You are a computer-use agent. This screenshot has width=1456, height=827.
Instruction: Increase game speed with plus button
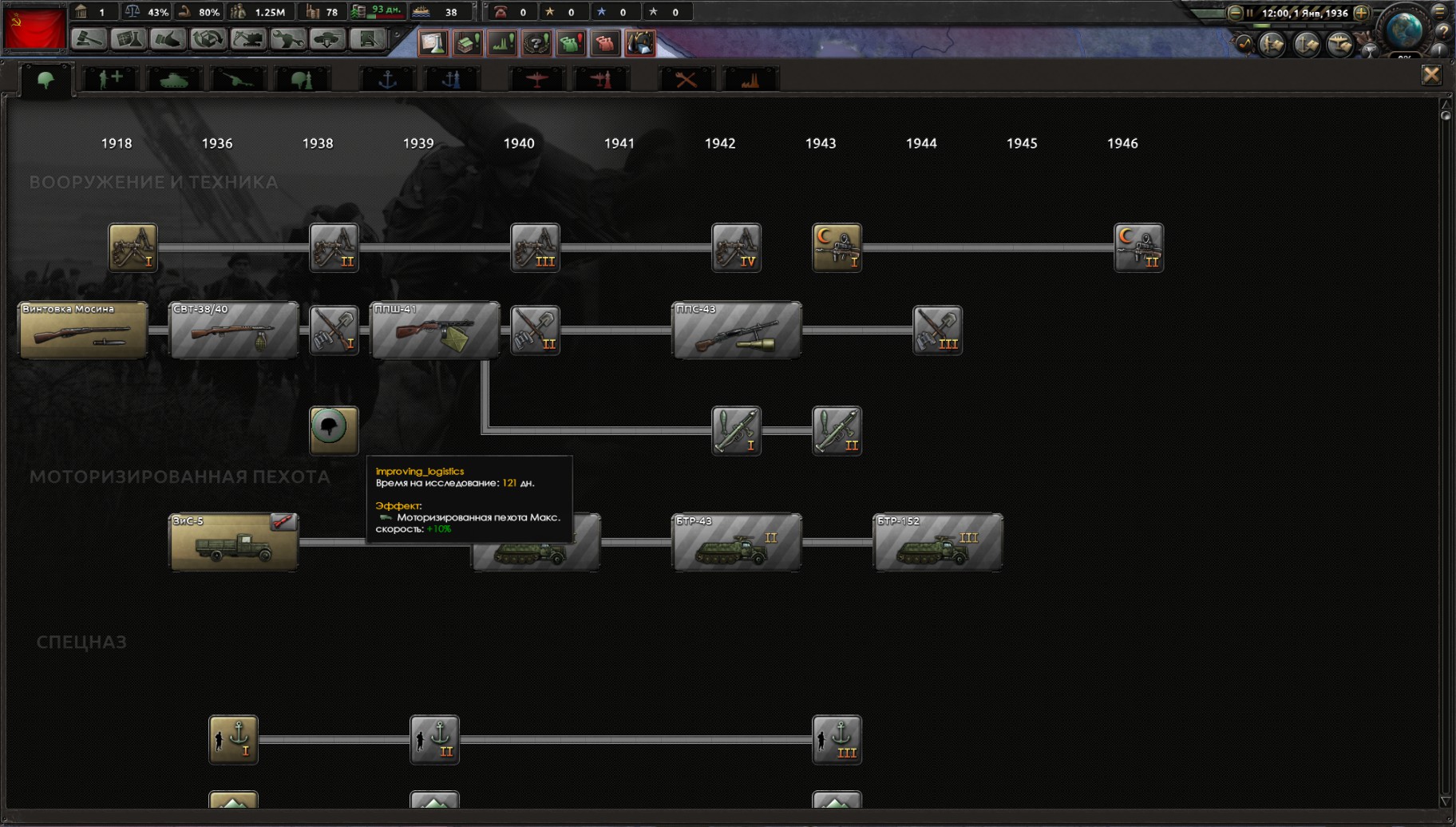(1362, 13)
